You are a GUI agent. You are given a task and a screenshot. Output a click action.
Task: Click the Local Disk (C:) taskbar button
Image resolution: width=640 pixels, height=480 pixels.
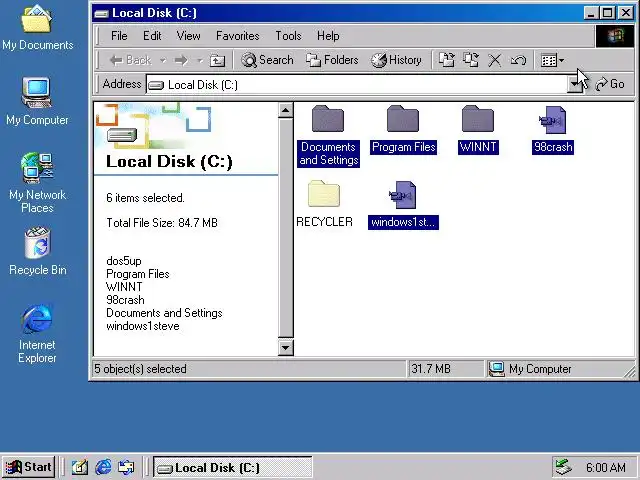(233, 467)
